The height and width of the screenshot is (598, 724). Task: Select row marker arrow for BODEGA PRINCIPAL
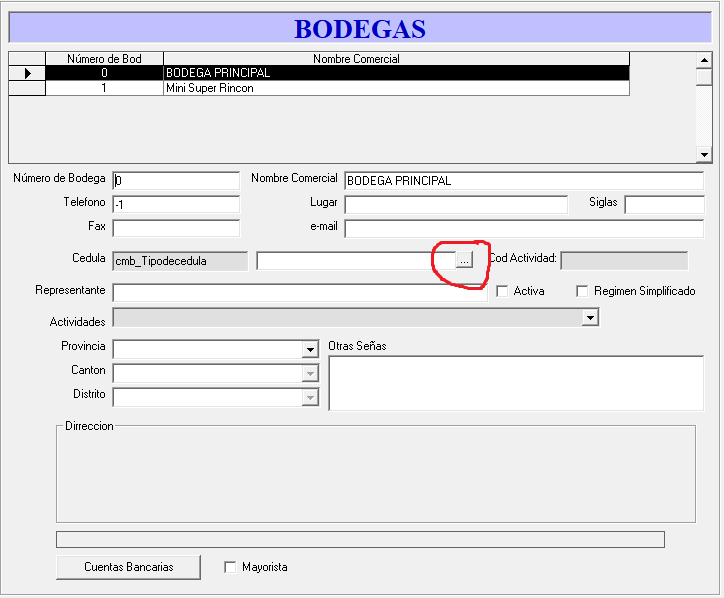(x=27, y=73)
